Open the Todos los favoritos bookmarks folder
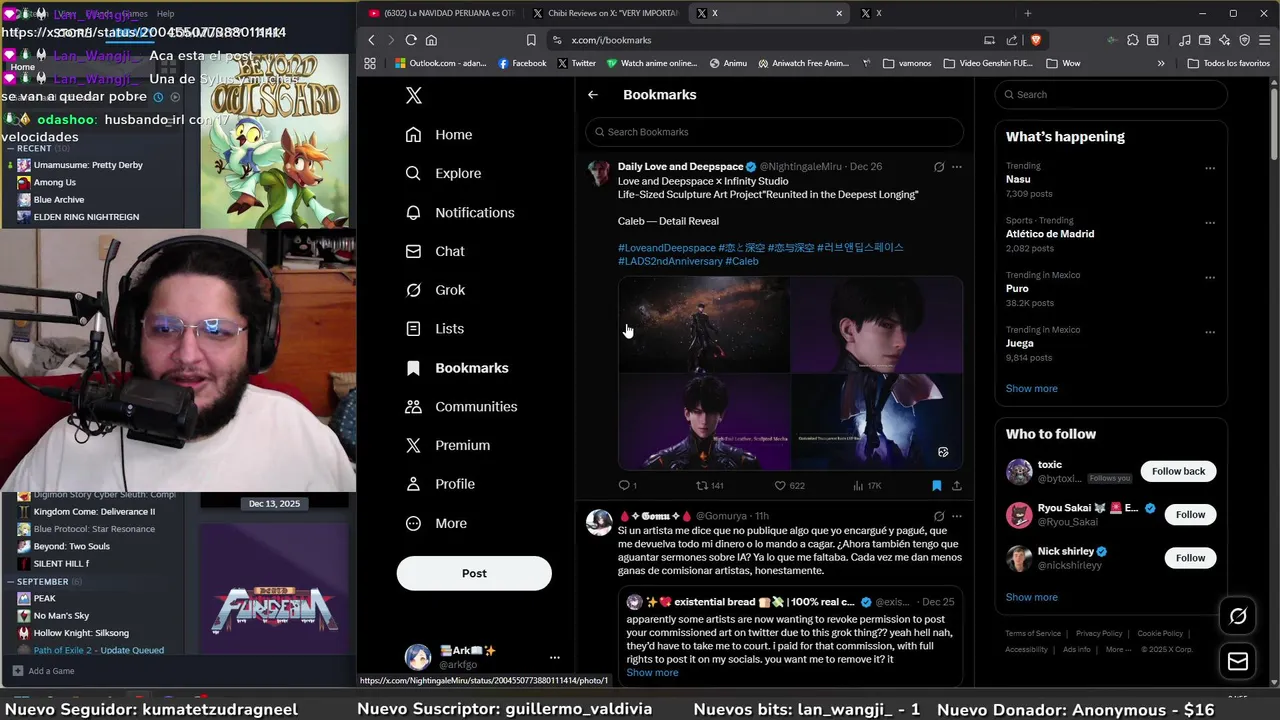 (1229, 63)
